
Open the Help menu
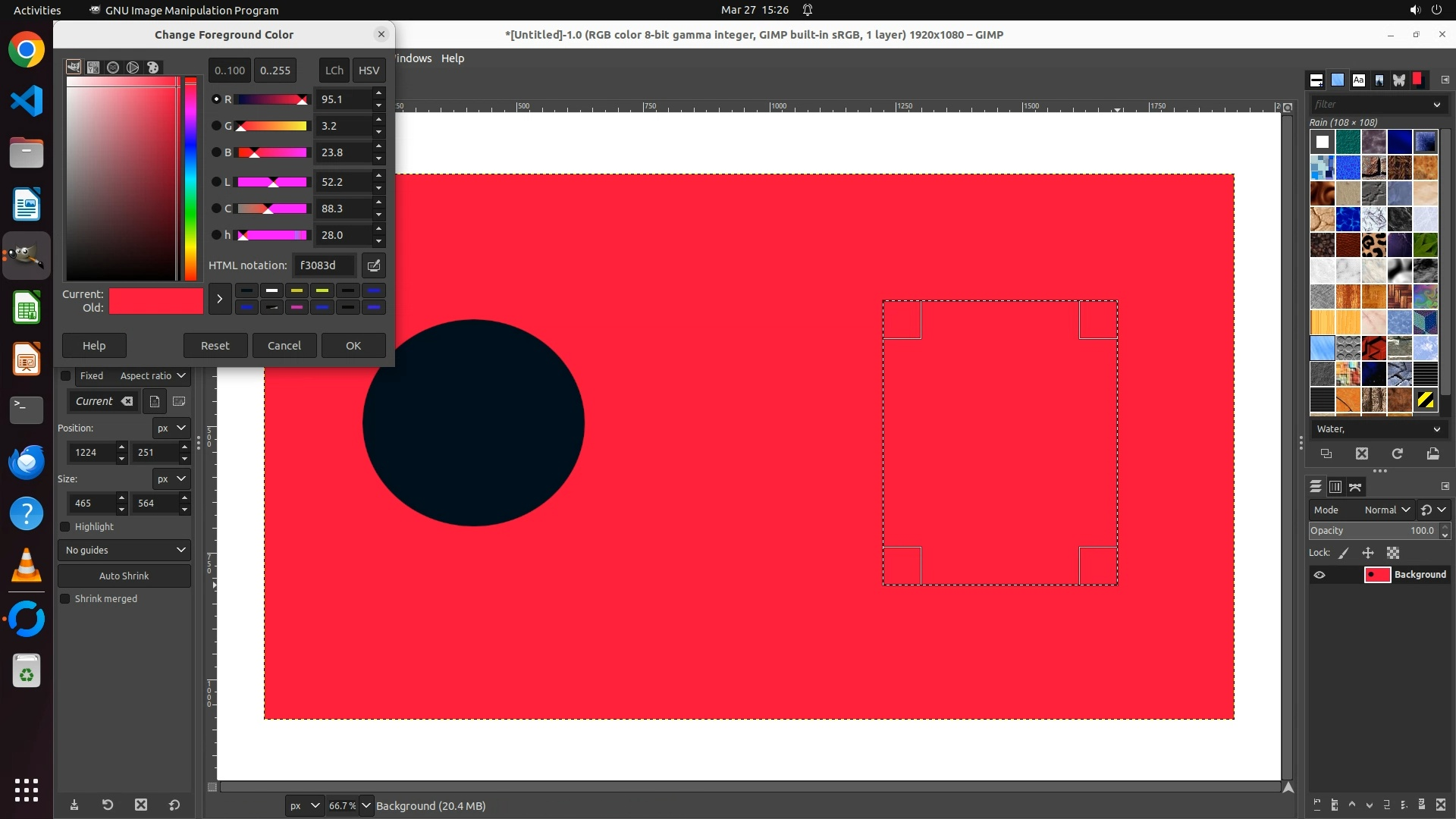[453, 58]
